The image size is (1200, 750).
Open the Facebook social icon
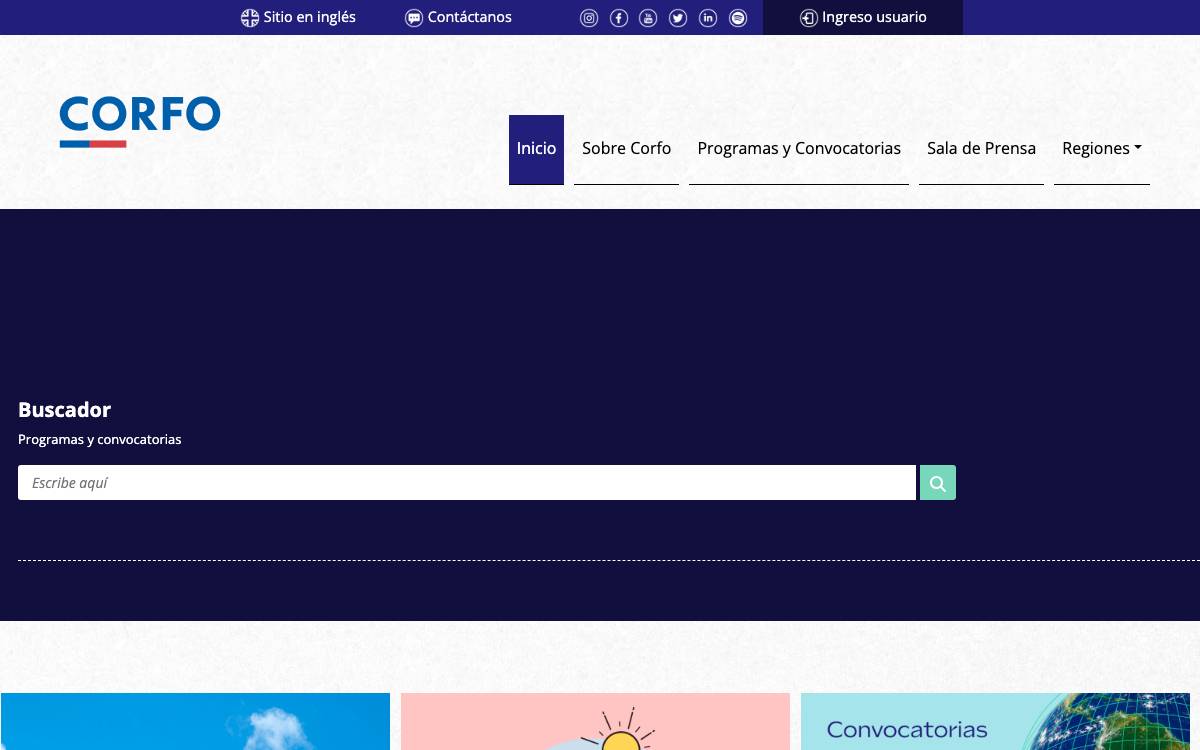[619, 18]
